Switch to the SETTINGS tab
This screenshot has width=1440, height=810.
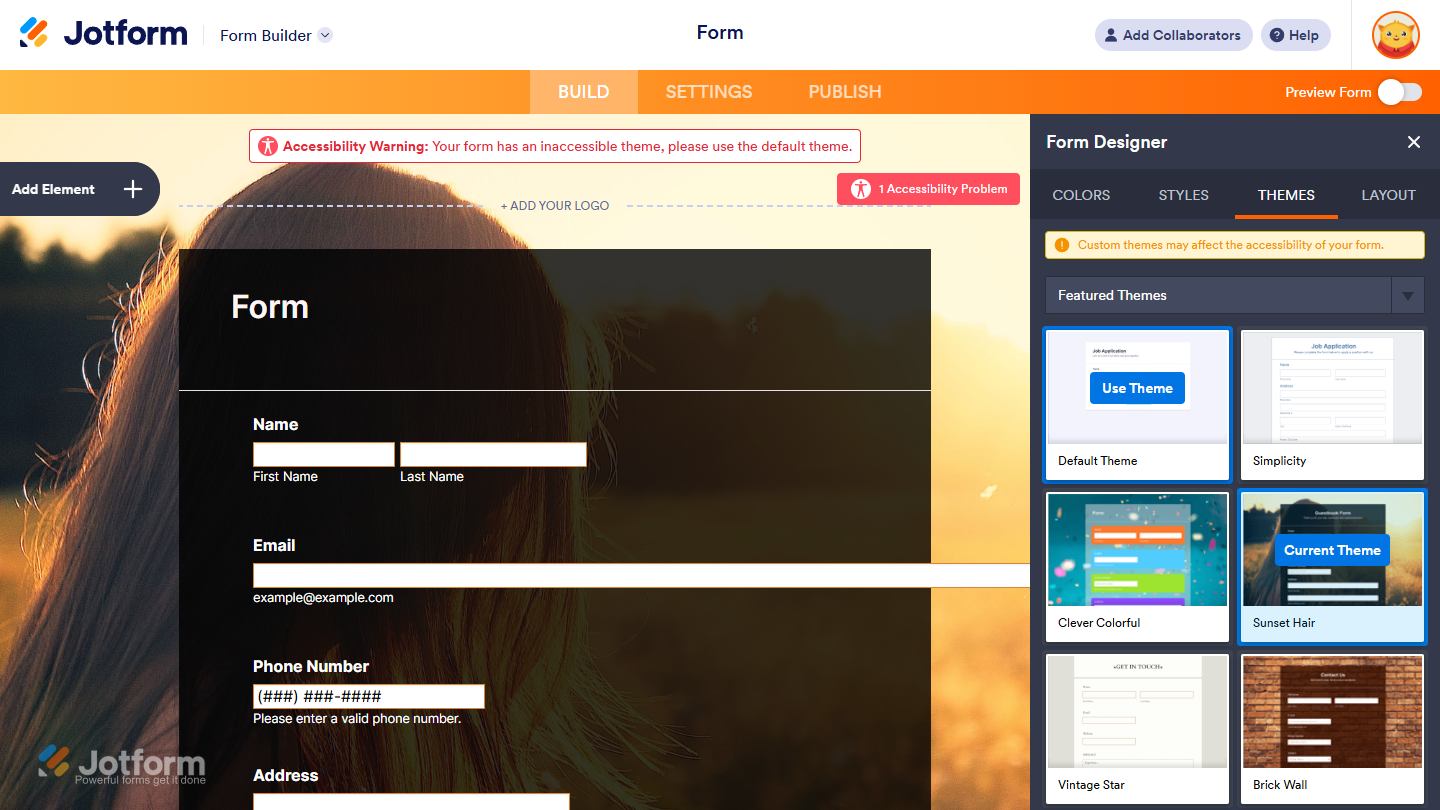coord(708,91)
